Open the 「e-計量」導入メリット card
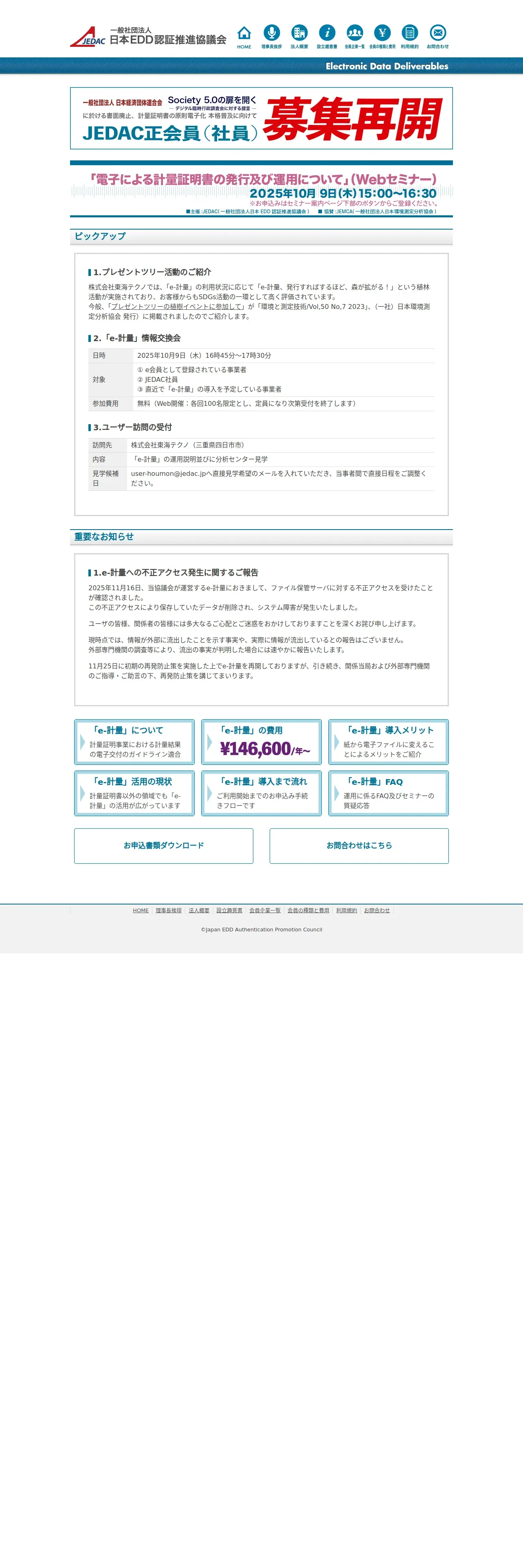This screenshot has height=1568, width=523. (389, 741)
